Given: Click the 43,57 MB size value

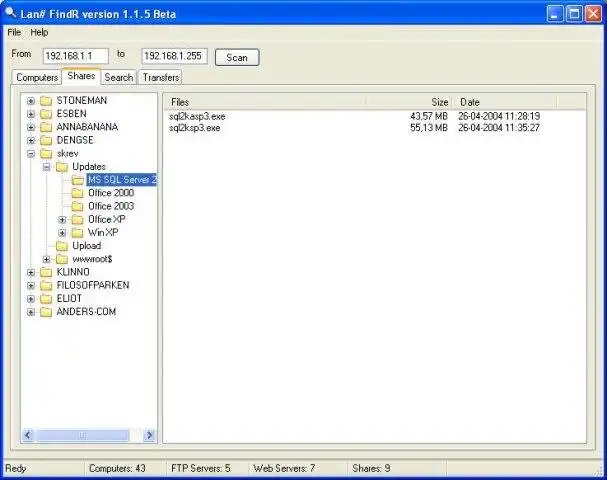Looking at the screenshot, I should (429, 116).
